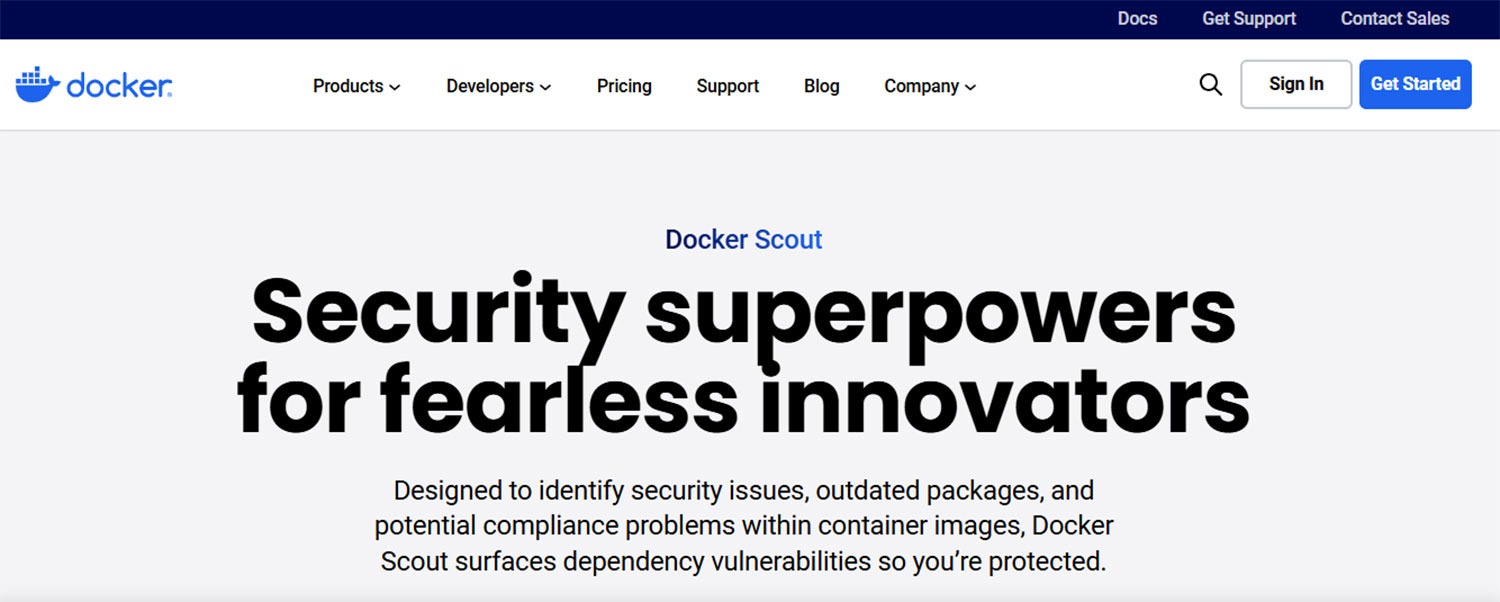
Task: Click the Sign In button
Action: (1296, 84)
